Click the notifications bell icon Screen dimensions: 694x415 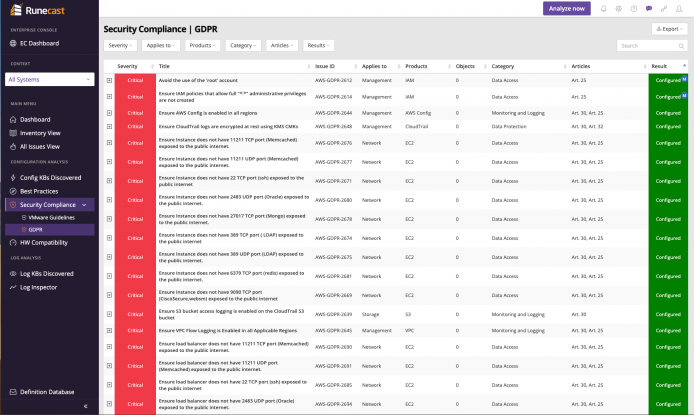point(603,8)
